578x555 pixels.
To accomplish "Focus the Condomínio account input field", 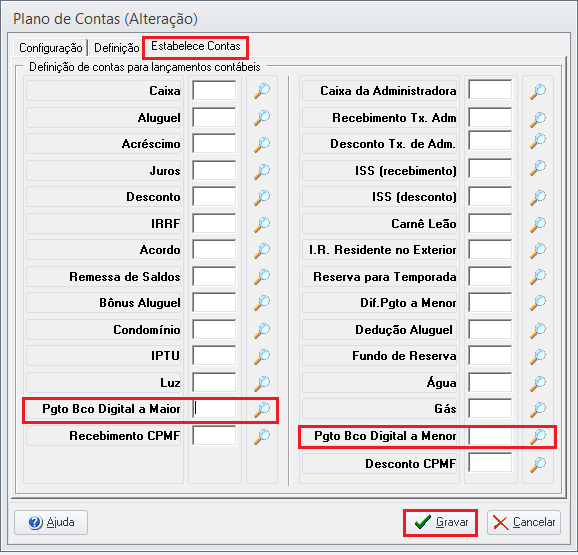I will 214,329.
